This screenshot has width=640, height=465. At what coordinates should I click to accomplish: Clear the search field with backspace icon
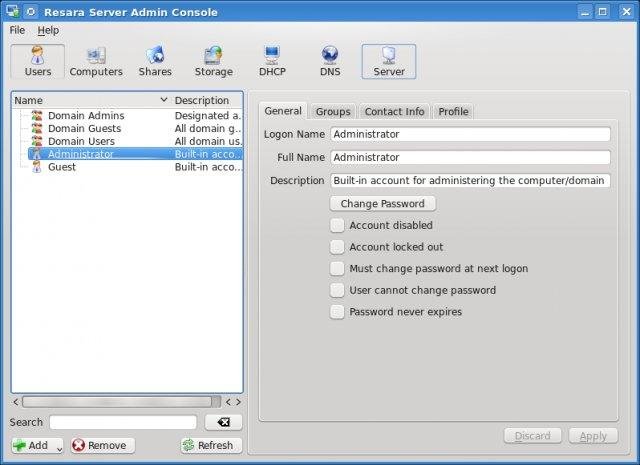[x=223, y=422]
